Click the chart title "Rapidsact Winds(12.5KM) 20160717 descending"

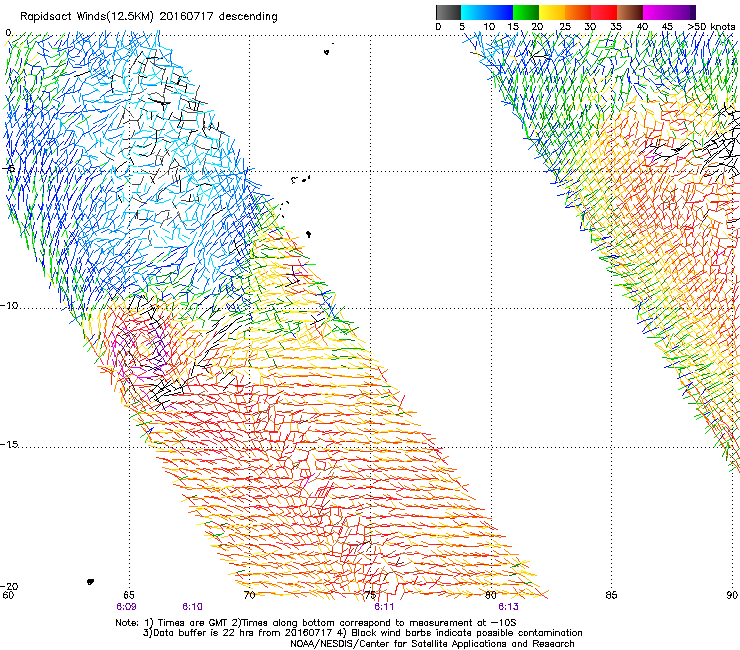coord(149,17)
